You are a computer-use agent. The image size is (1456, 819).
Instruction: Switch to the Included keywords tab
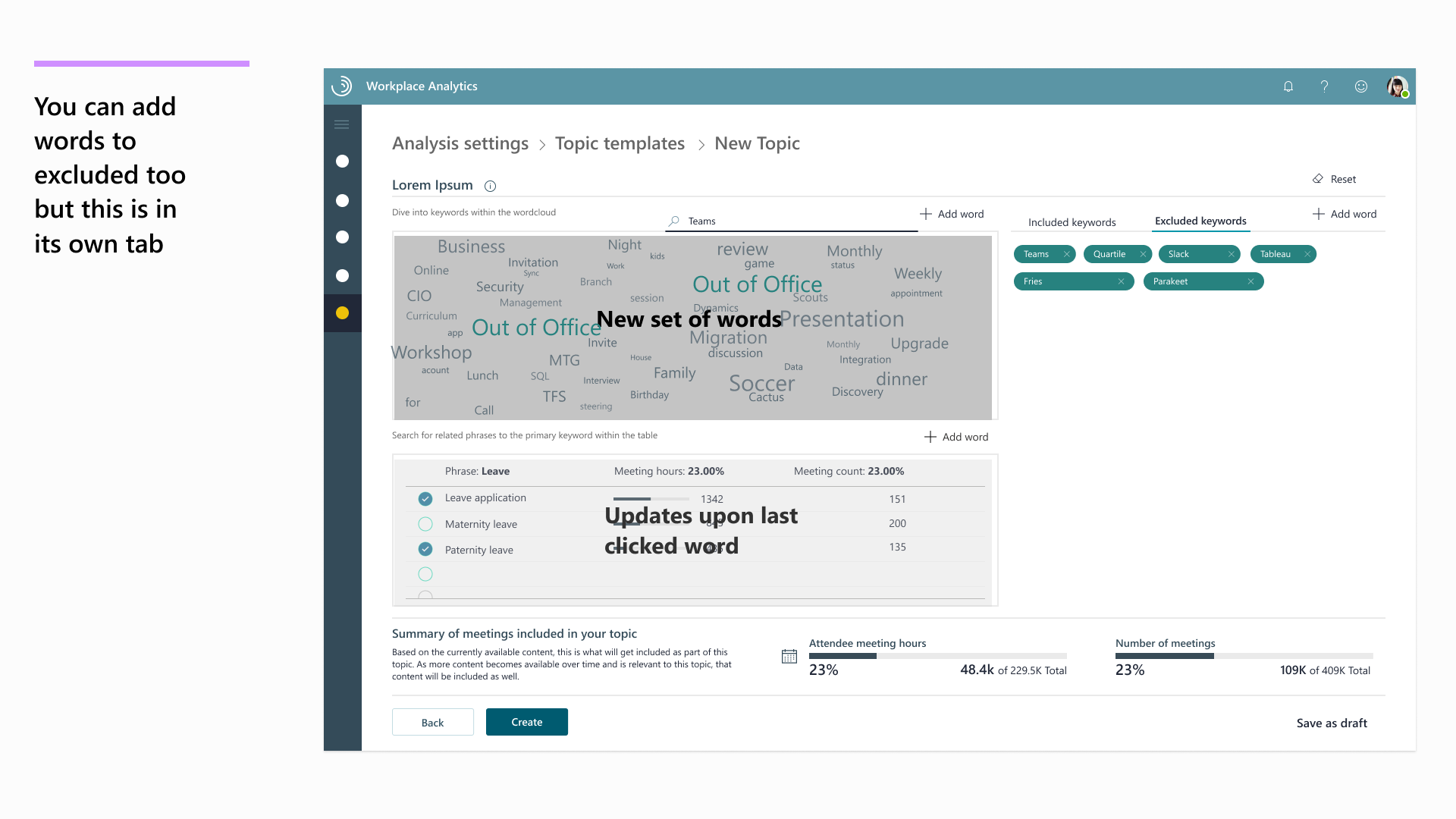click(1072, 222)
